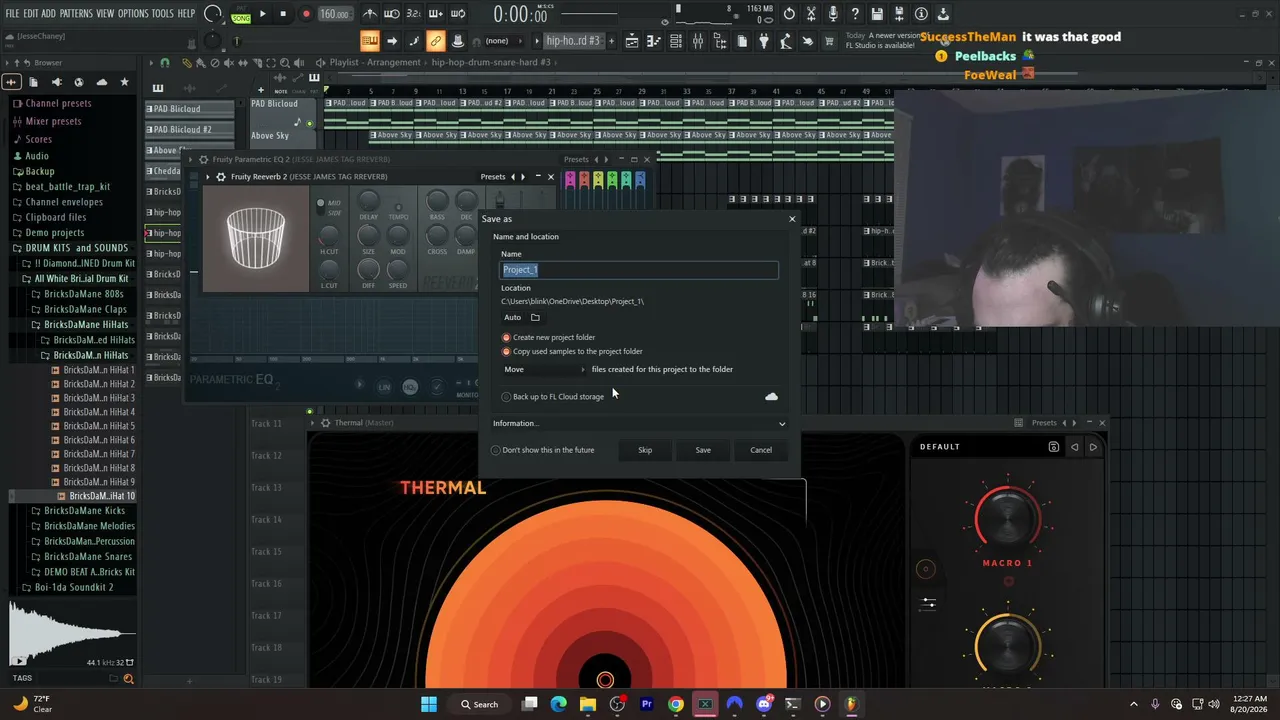This screenshot has height=720, width=1280.
Task: Click the Skip button
Action: point(645,450)
